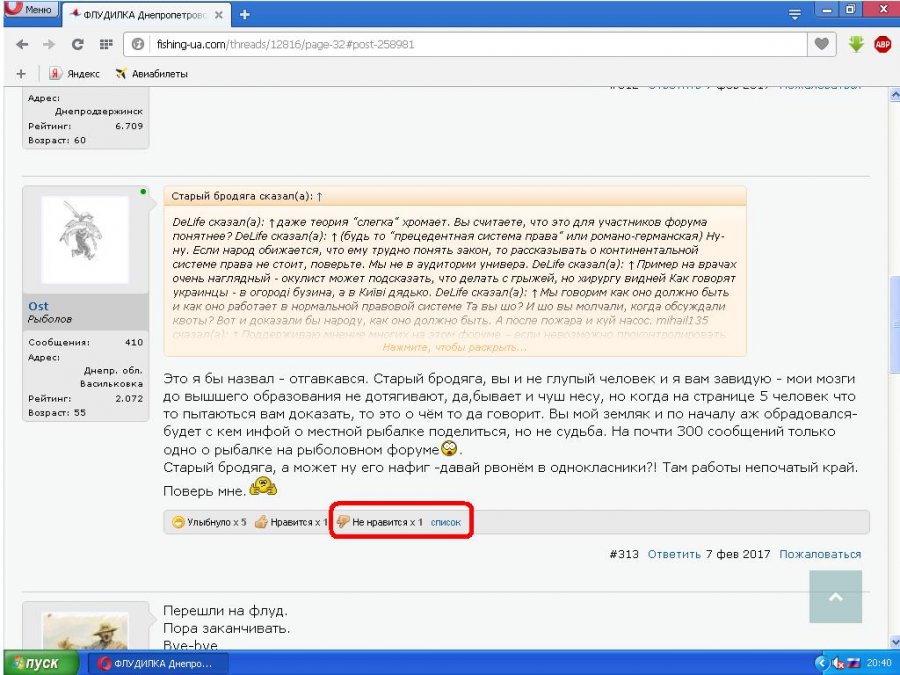This screenshot has height=675, width=900.
Task: Switch to the ФЛУДИЛКА Днепропетровск tab
Action: (145, 15)
